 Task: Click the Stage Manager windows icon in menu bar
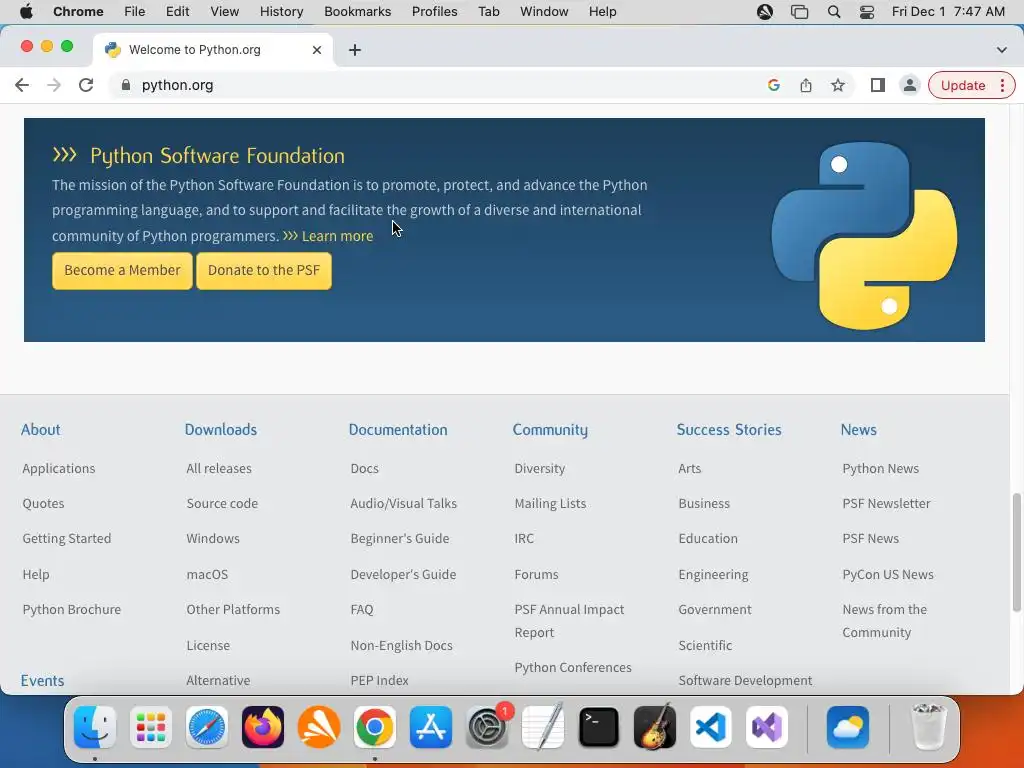point(799,12)
